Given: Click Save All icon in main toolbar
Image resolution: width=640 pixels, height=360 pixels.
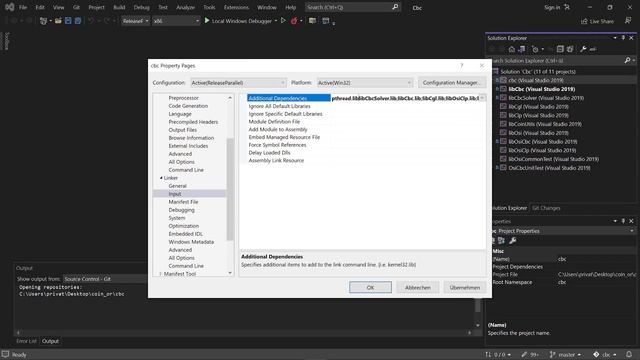Looking at the screenshot, I should [x=78, y=21].
